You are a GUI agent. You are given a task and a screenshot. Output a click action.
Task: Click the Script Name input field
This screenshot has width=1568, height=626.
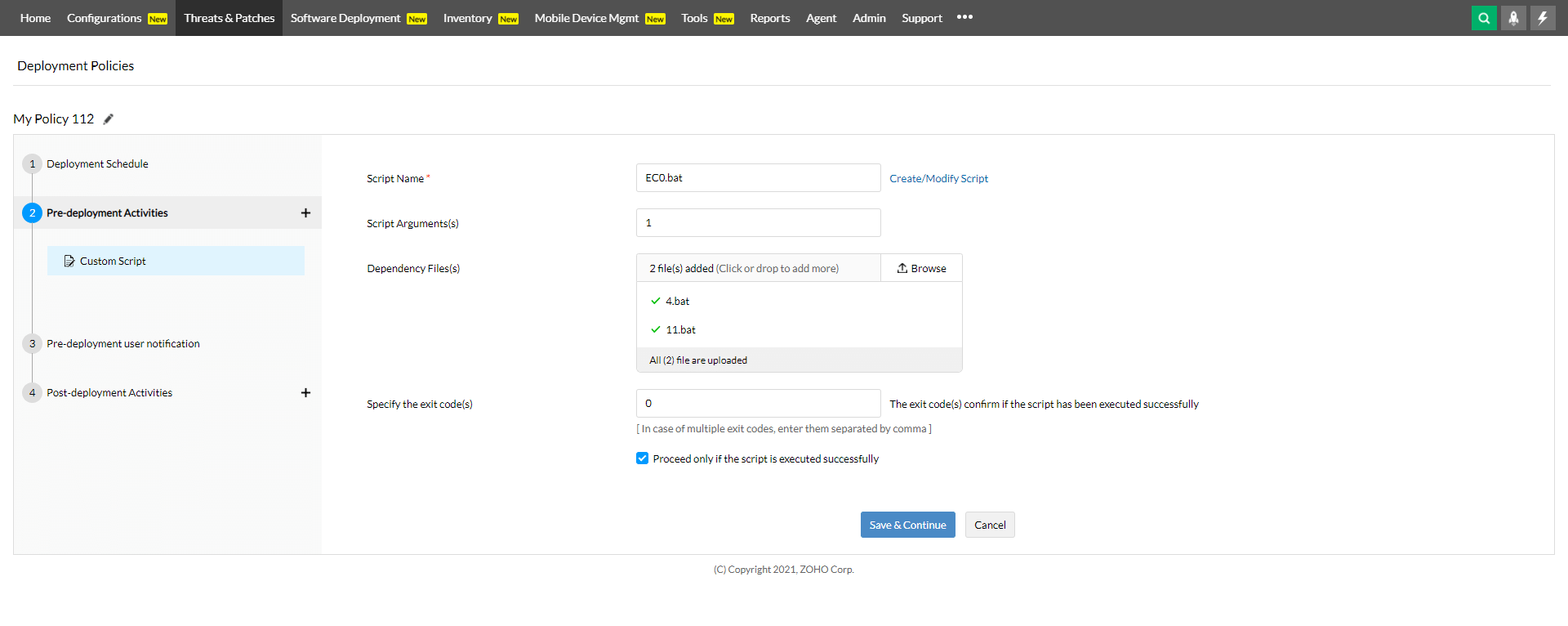[x=758, y=178]
